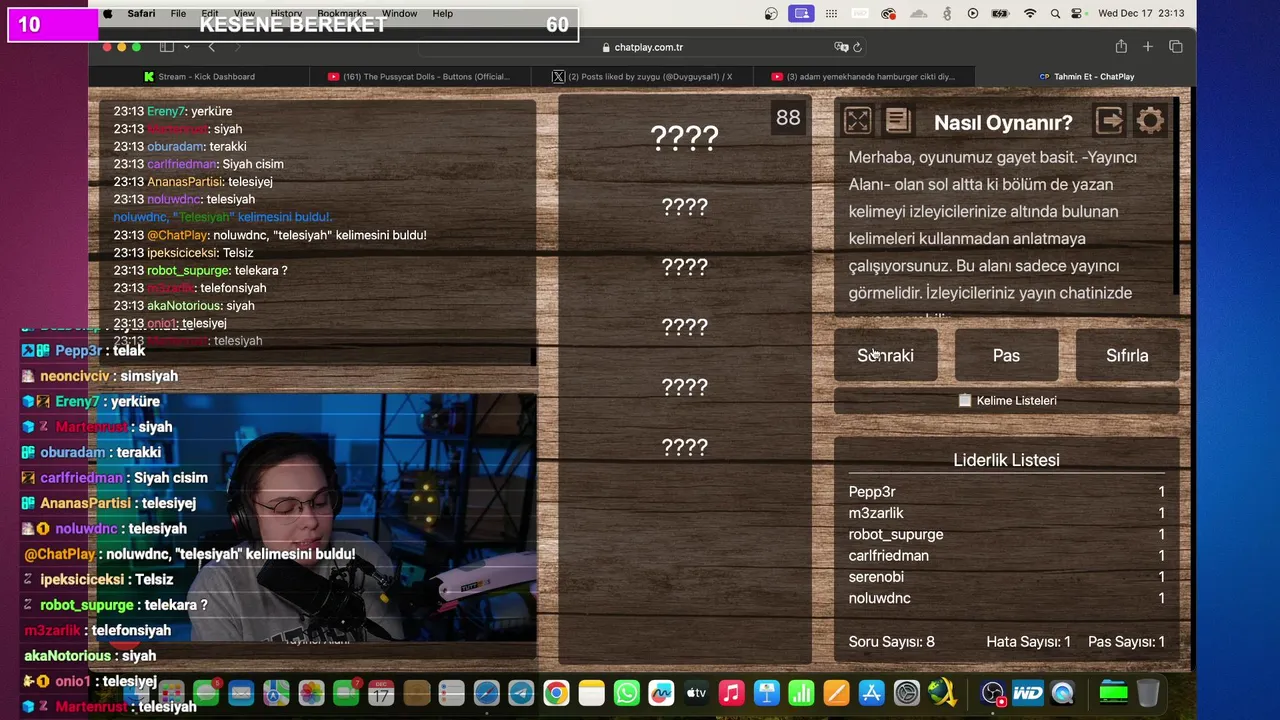
Task: Click the ipeksiciceksi: Telsiz chat message
Action: point(183,252)
